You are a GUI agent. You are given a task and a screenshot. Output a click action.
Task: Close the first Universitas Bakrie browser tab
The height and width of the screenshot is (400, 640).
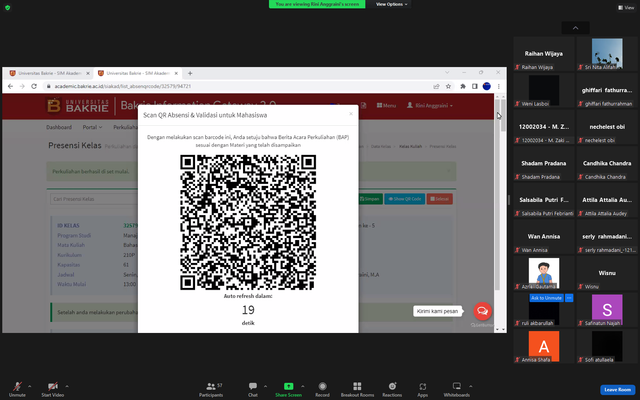coord(88,73)
